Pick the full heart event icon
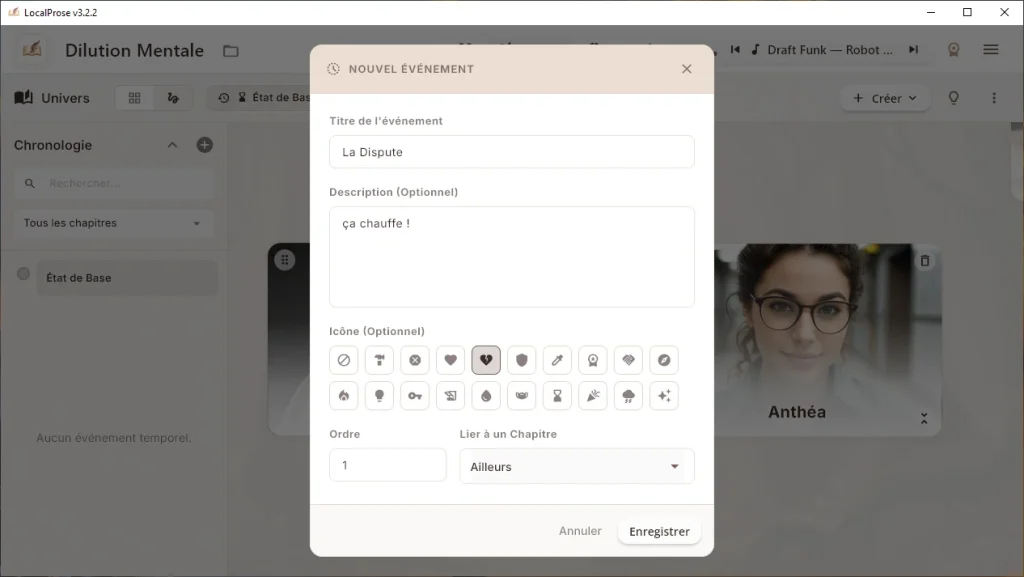This screenshot has height=577, width=1024. tap(451, 360)
